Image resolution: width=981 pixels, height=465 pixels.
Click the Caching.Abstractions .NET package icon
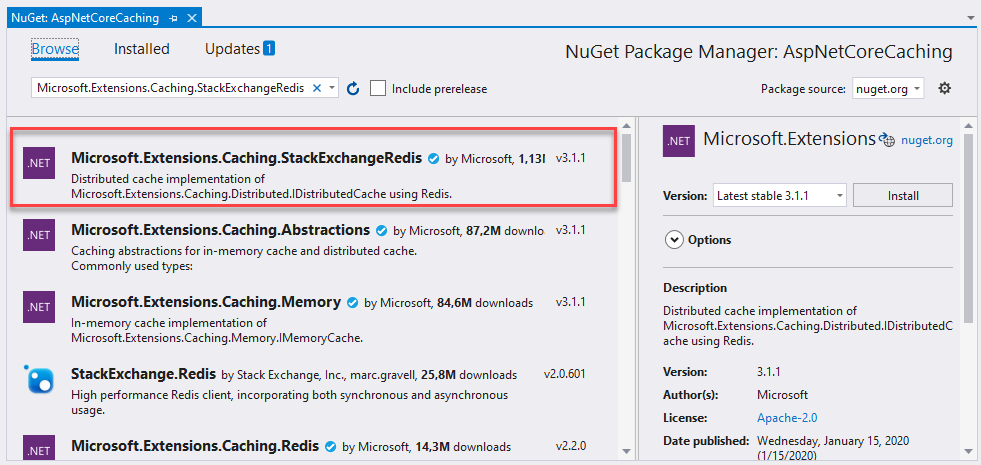click(39, 236)
